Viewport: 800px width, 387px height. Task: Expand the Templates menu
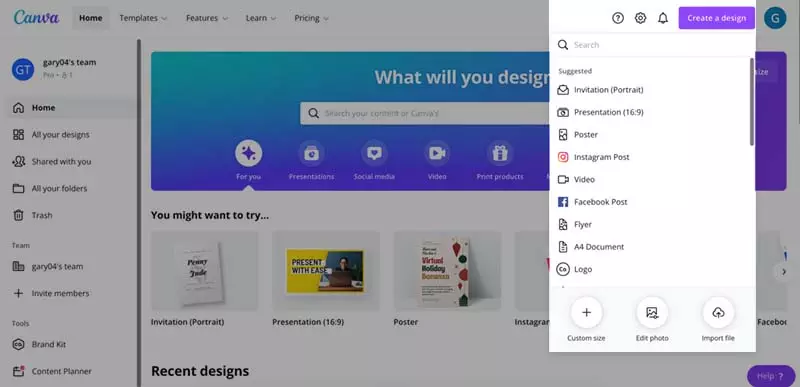point(143,18)
